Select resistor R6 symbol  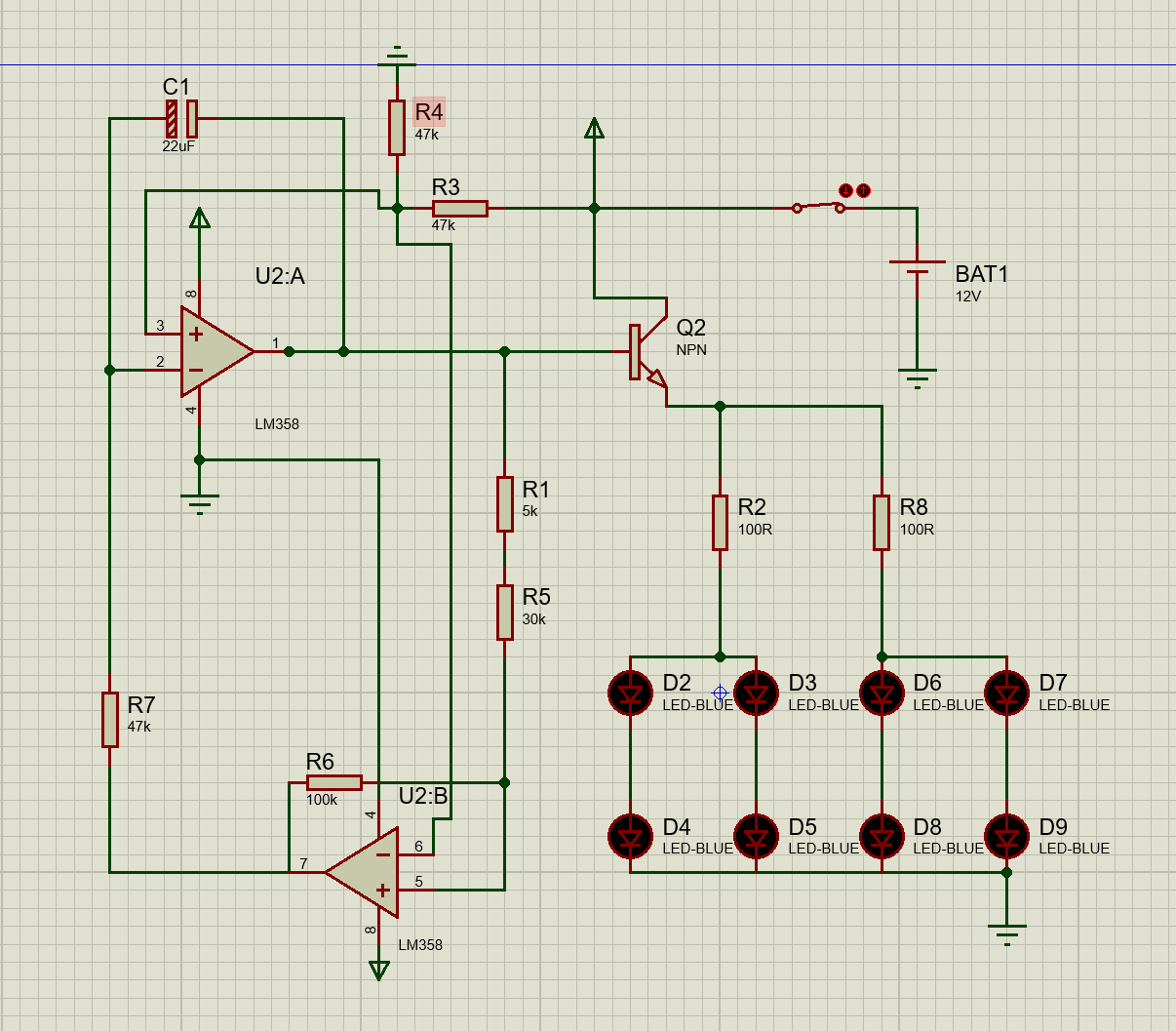pos(334,782)
